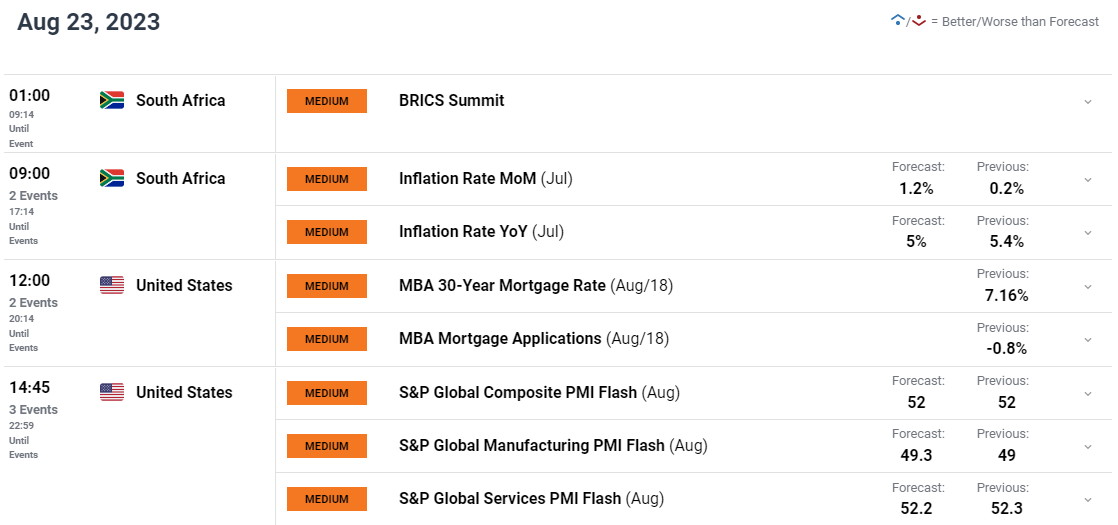The image size is (1118, 525).
Task: Expand S&P Global Services PMI Flash chevron
Action: (1088, 500)
